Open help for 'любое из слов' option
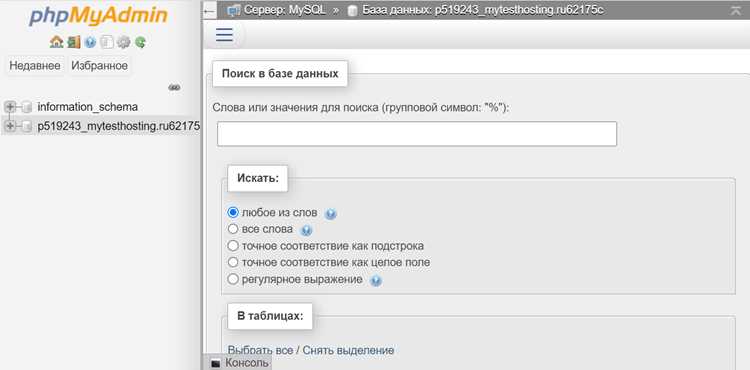Viewport: 750px width, 370px height. [x=331, y=214]
